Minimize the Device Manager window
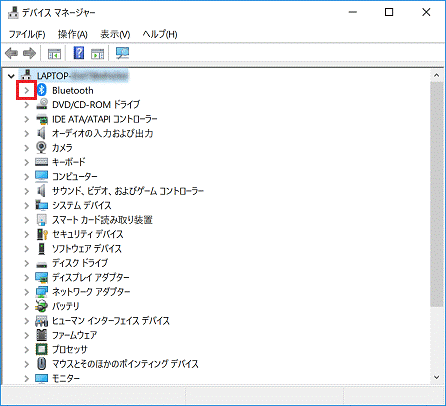Screen dimensions: 446x406 coord(353,12)
